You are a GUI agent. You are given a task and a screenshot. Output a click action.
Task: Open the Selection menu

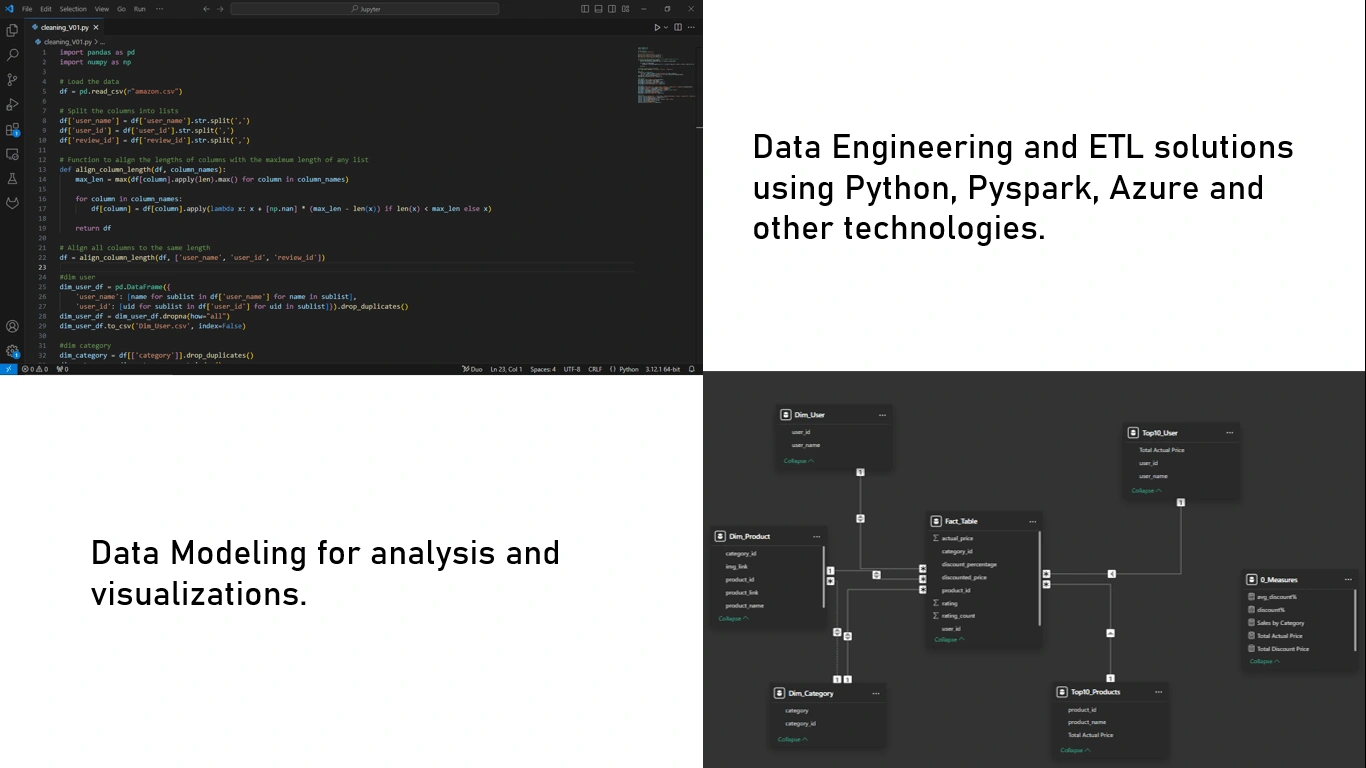[73, 9]
